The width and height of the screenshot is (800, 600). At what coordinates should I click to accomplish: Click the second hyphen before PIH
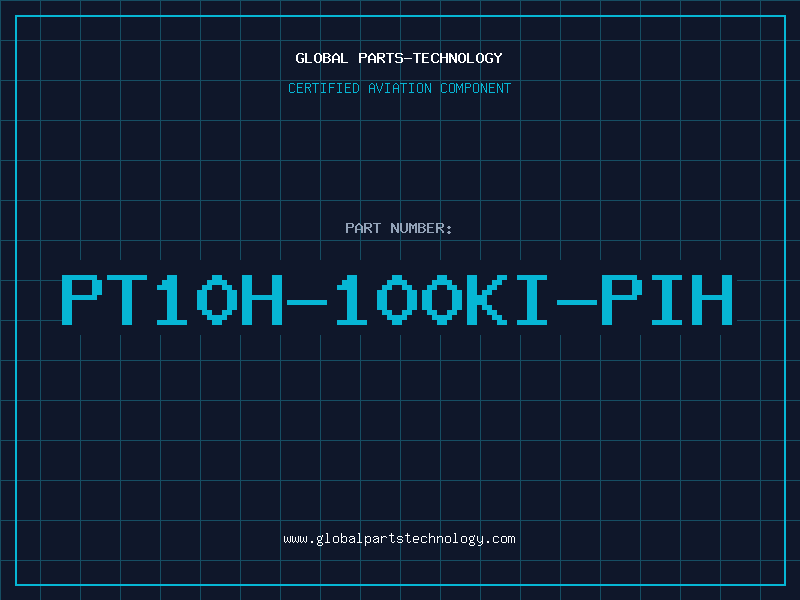pyautogui.click(x=577, y=303)
